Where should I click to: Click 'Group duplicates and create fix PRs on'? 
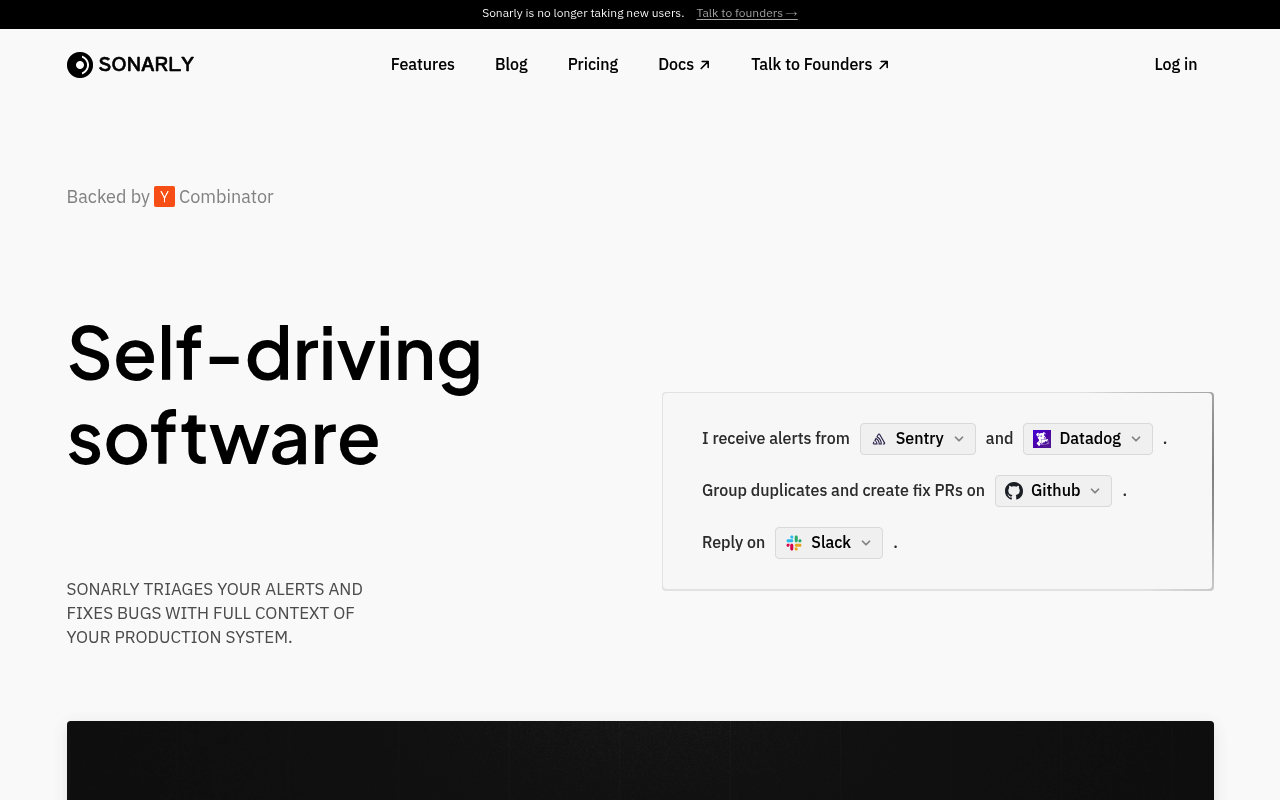(x=843, y=491)
